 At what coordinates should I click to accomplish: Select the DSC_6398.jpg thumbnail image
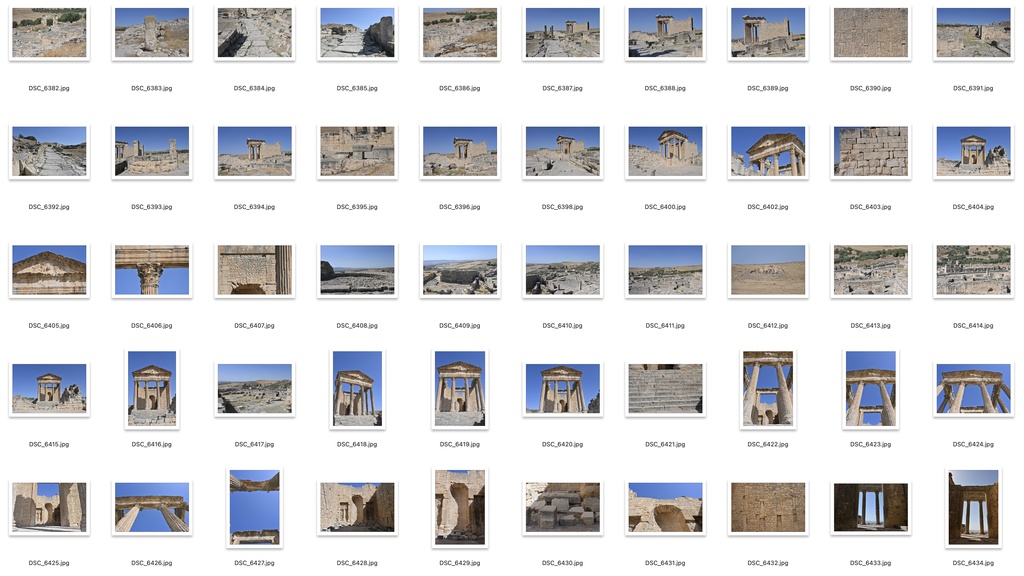[562, 152]
